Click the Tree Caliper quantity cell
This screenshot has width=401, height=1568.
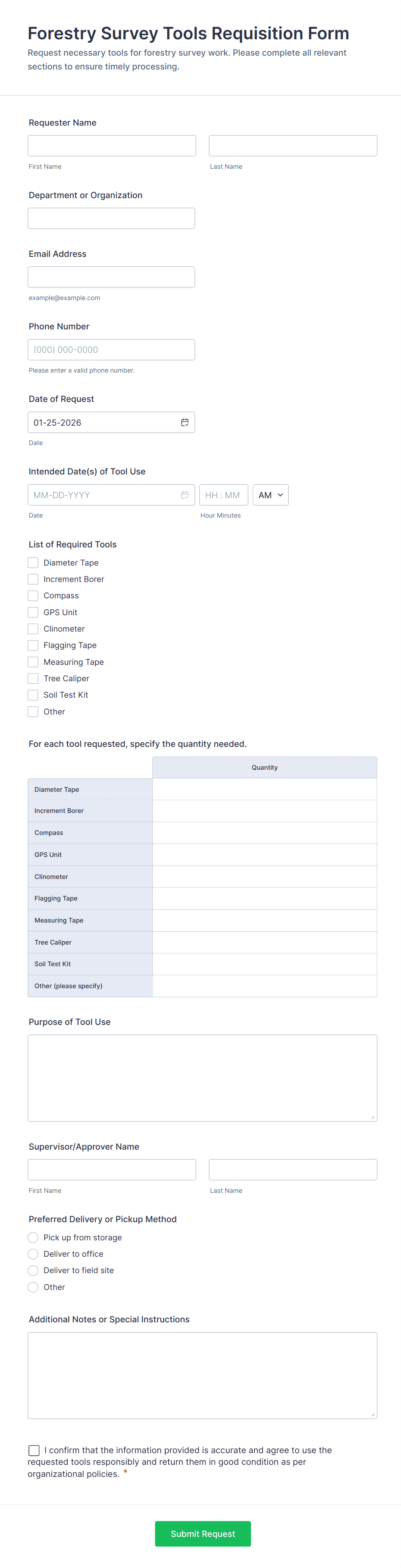pyautogui.click(x=264, y=942)
